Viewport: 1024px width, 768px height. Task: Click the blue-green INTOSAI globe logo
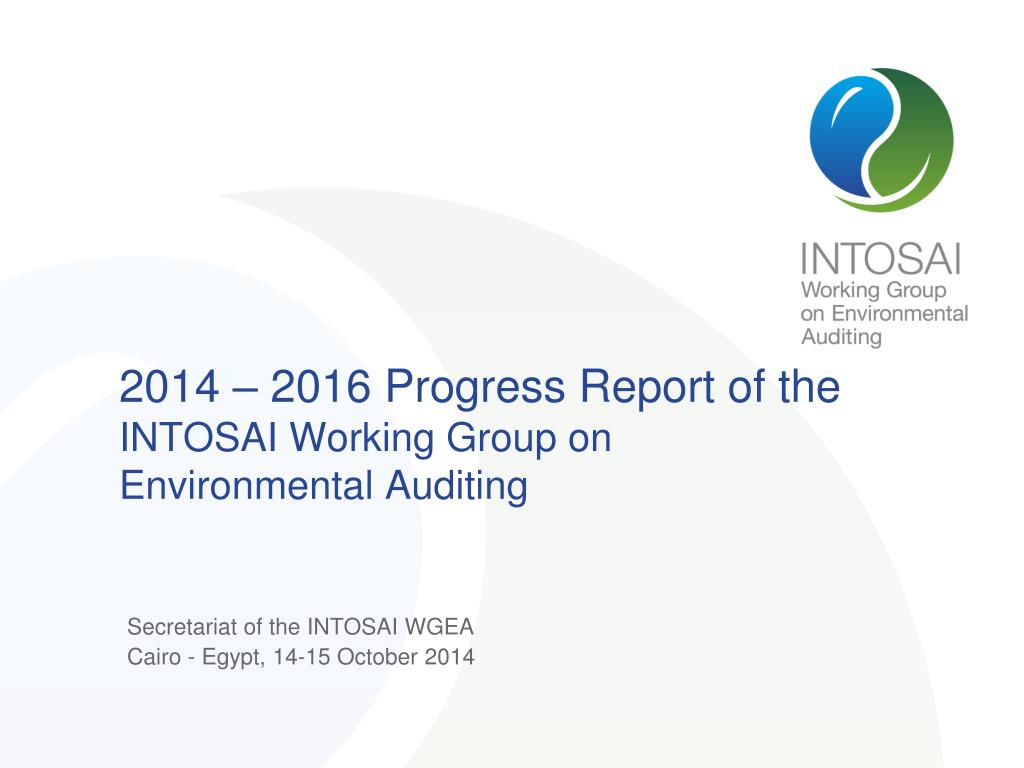[x=882, y=140]
